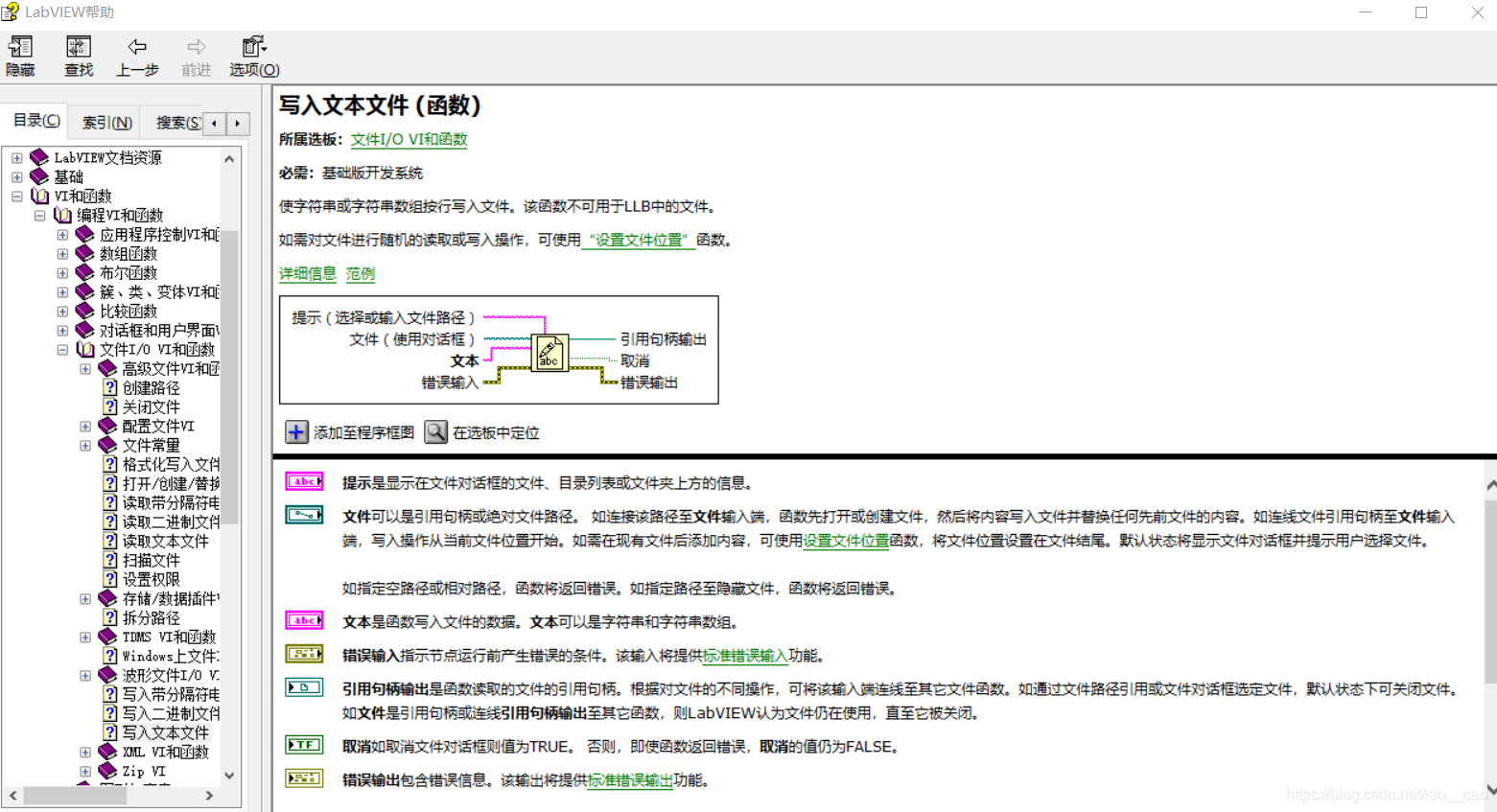This screenshot has height=812, width=1497.
Task: Click the 错误输出 cluster terminal icon
Action: click(304, 778)
